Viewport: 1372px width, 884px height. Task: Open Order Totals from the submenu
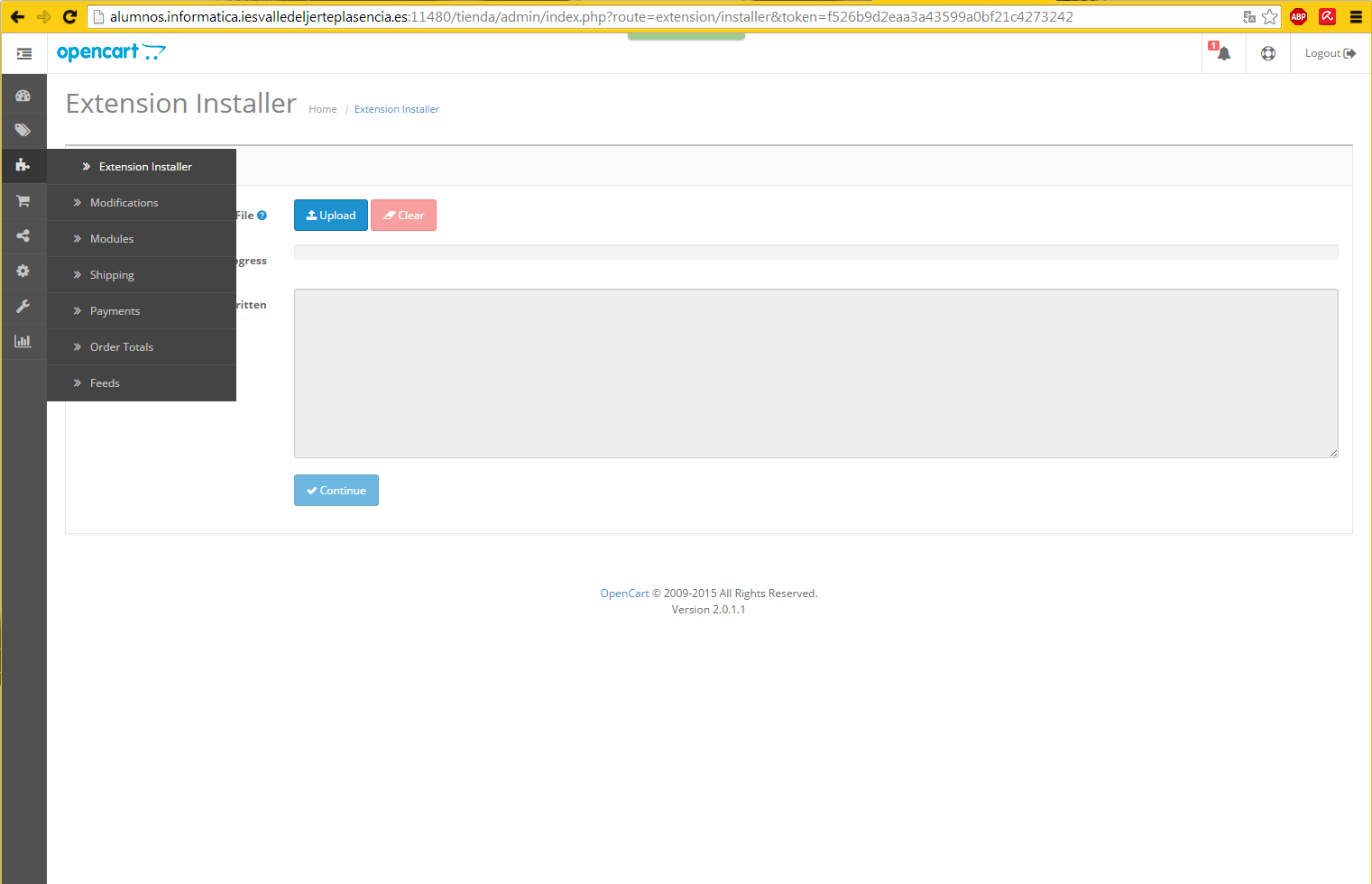point(122,347)
